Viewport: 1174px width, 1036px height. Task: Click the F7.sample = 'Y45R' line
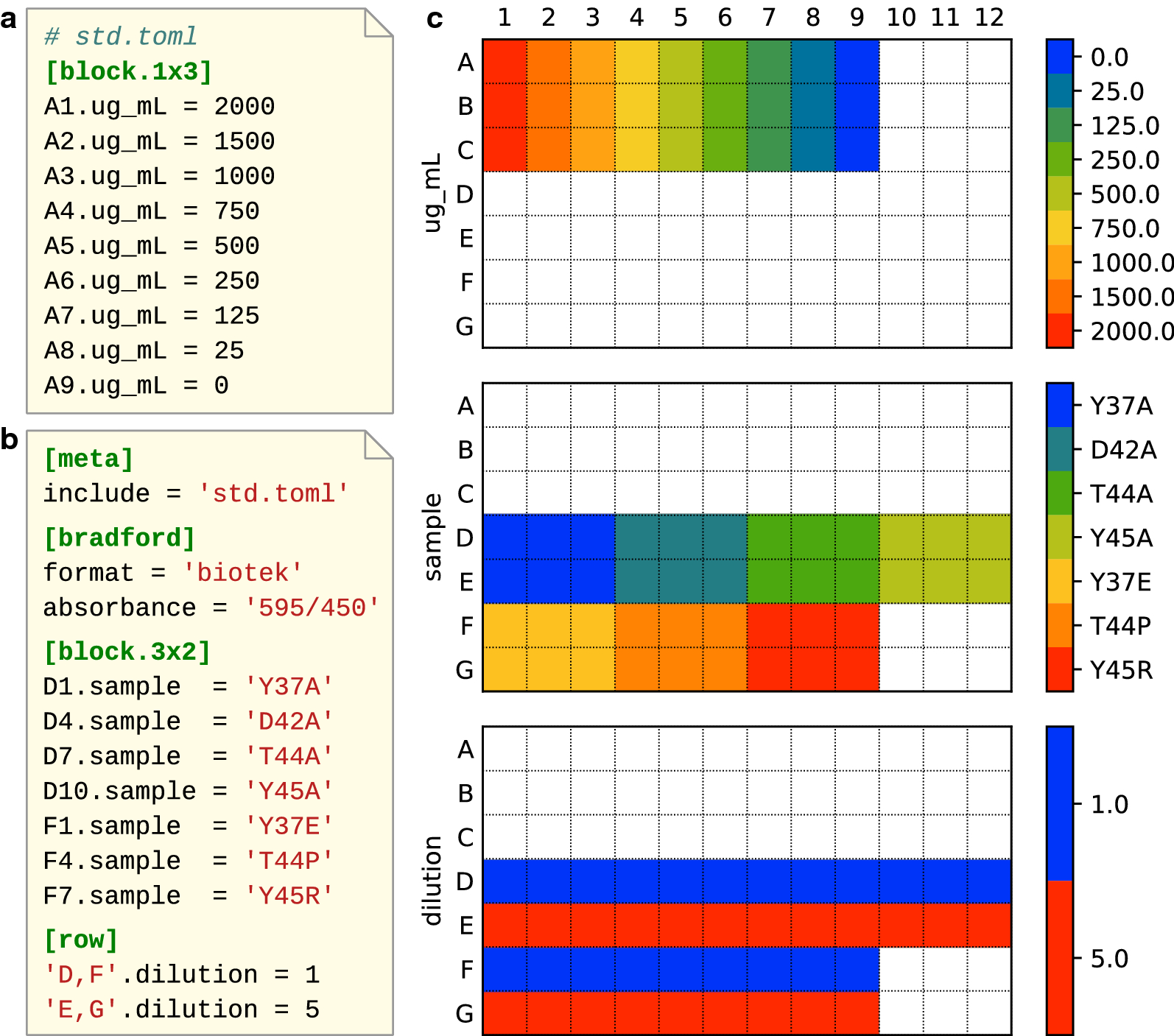pos(189,895)
